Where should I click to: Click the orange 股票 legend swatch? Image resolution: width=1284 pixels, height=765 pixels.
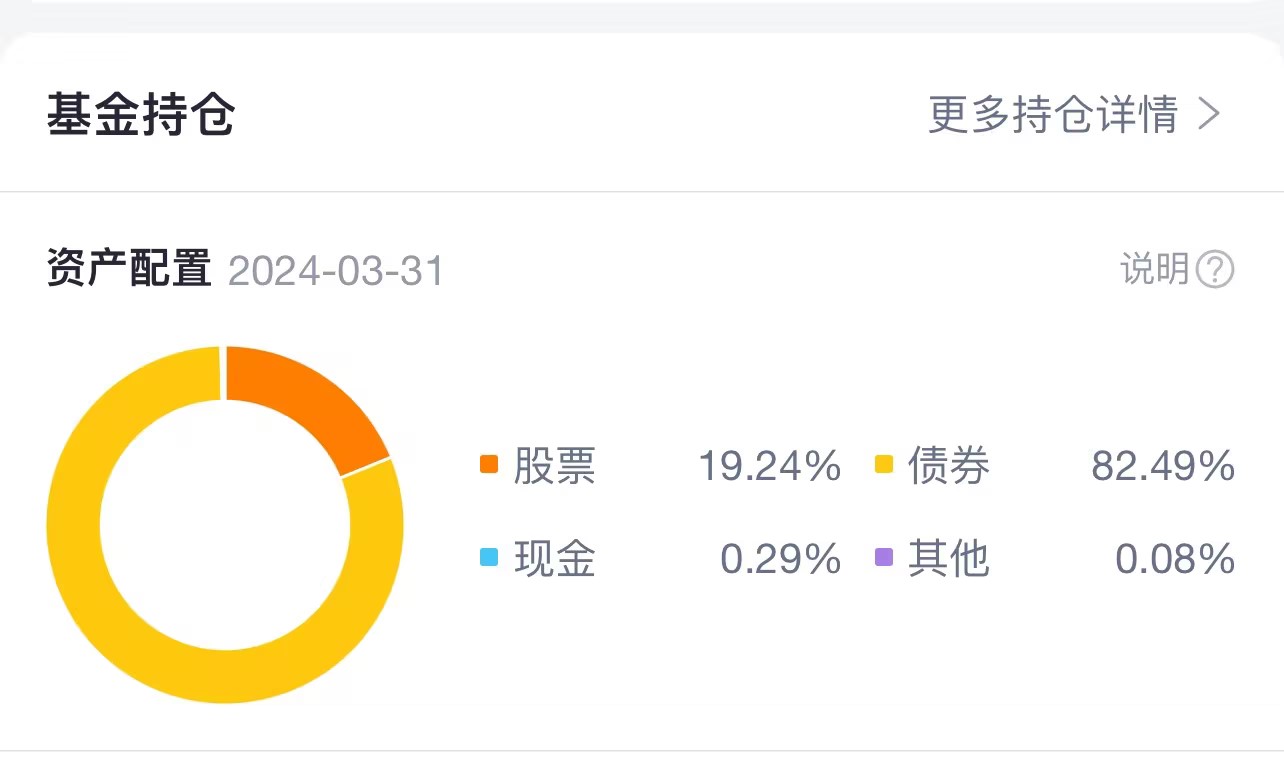(489, 464)
